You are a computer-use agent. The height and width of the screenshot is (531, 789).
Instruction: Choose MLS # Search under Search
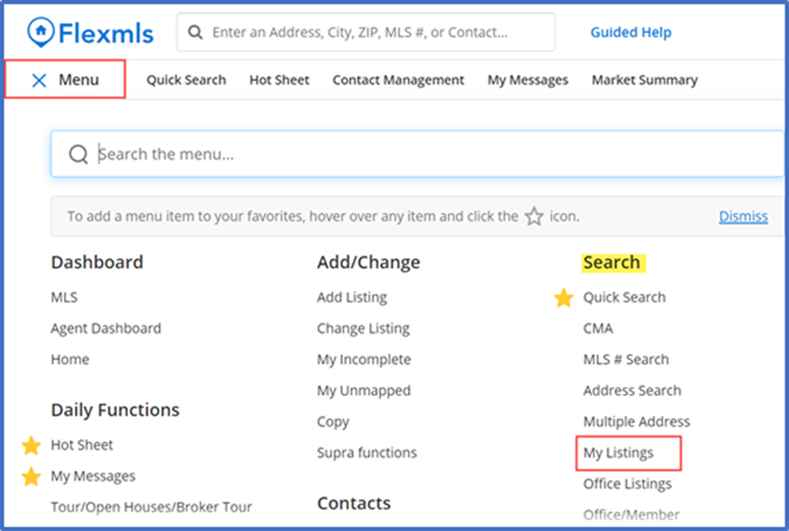(626, 359)
